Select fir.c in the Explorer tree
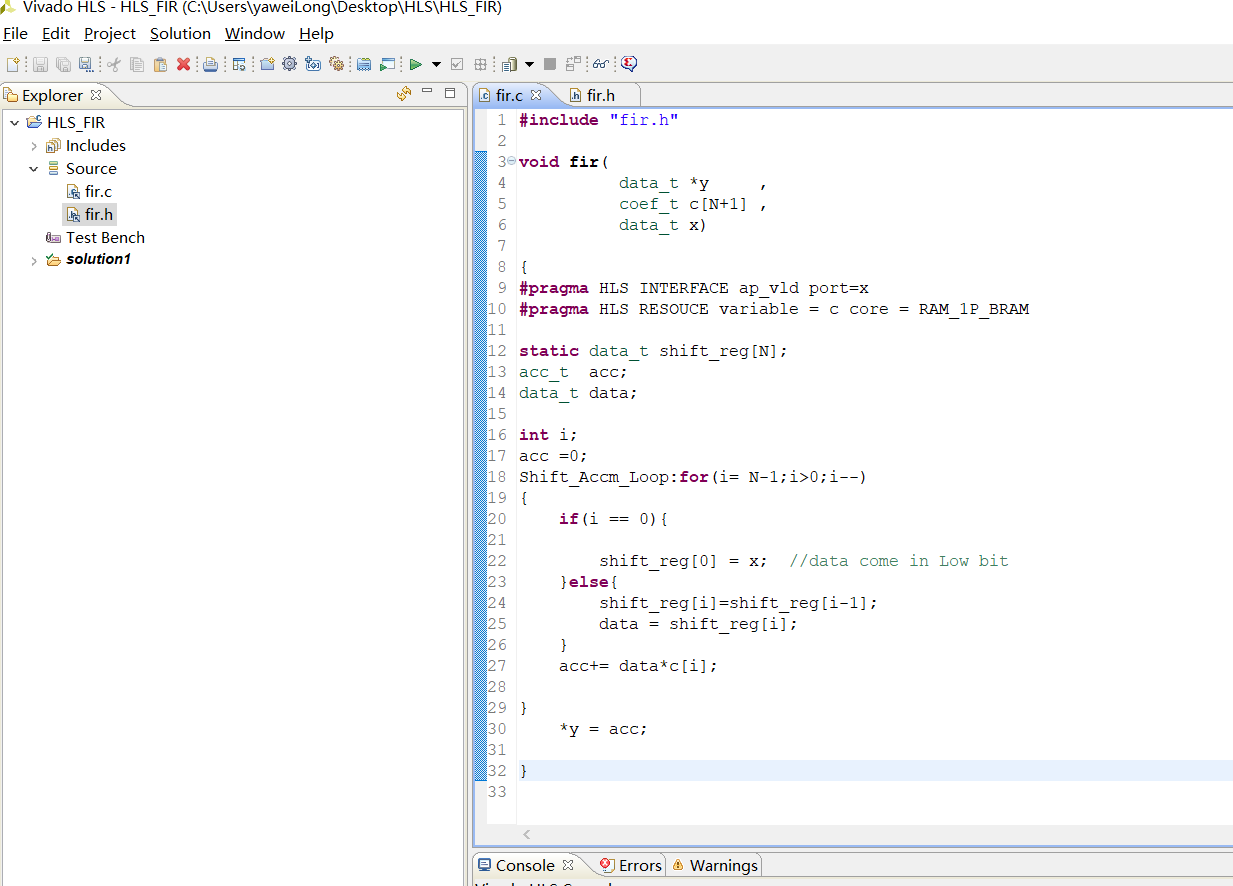 (98, 192)
